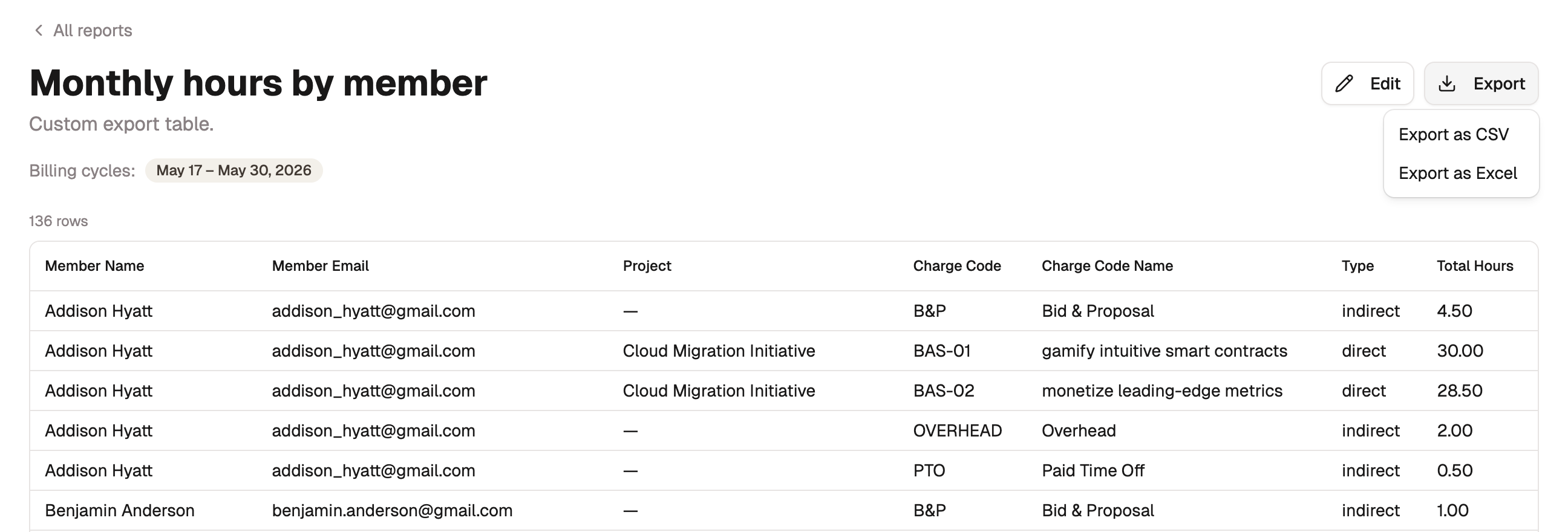Viewport: 1568px width, 532px height.
Task: Click the 136 rows count label
Action: 59,221
